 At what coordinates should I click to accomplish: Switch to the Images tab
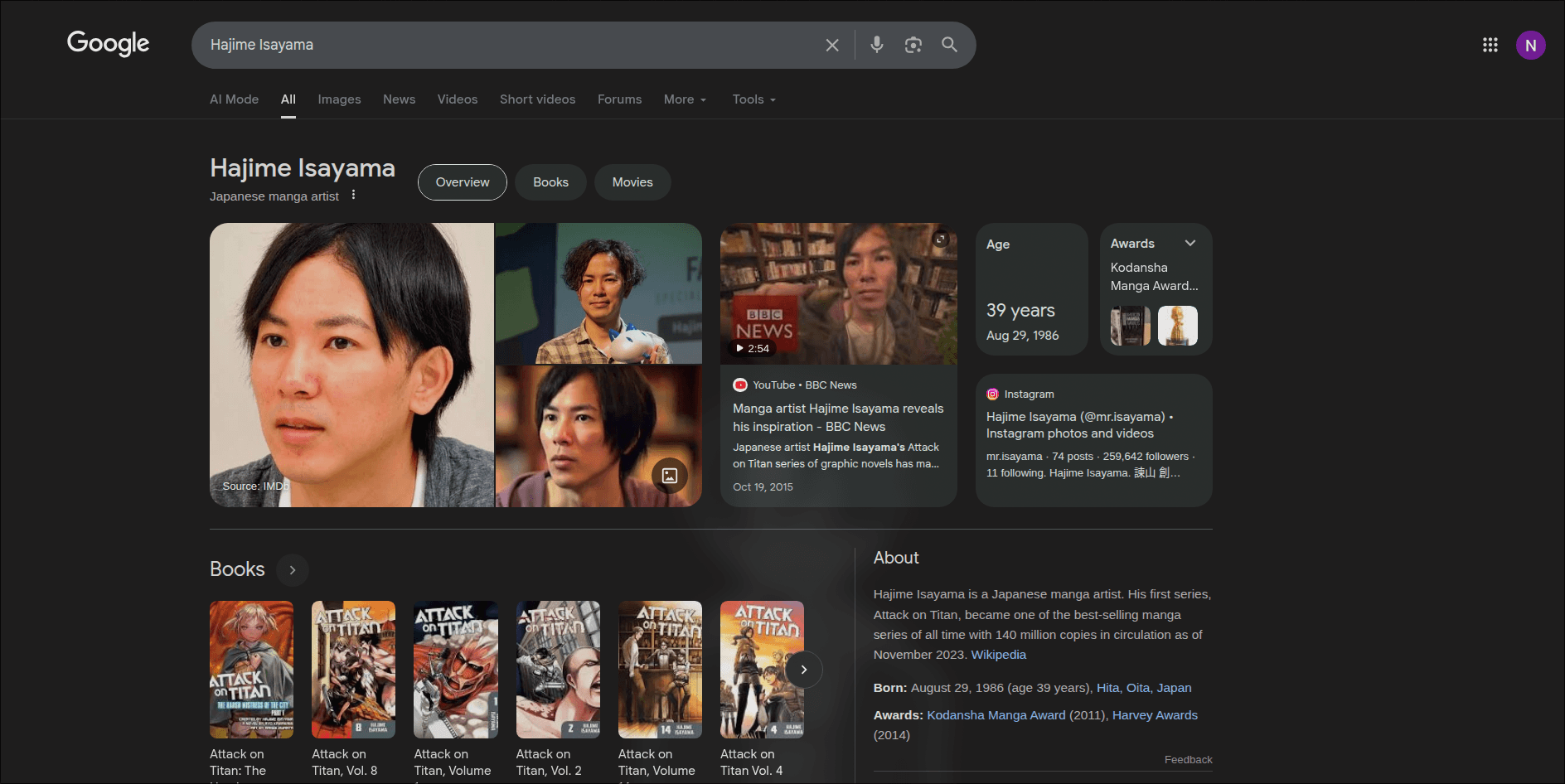click(338, 99)
